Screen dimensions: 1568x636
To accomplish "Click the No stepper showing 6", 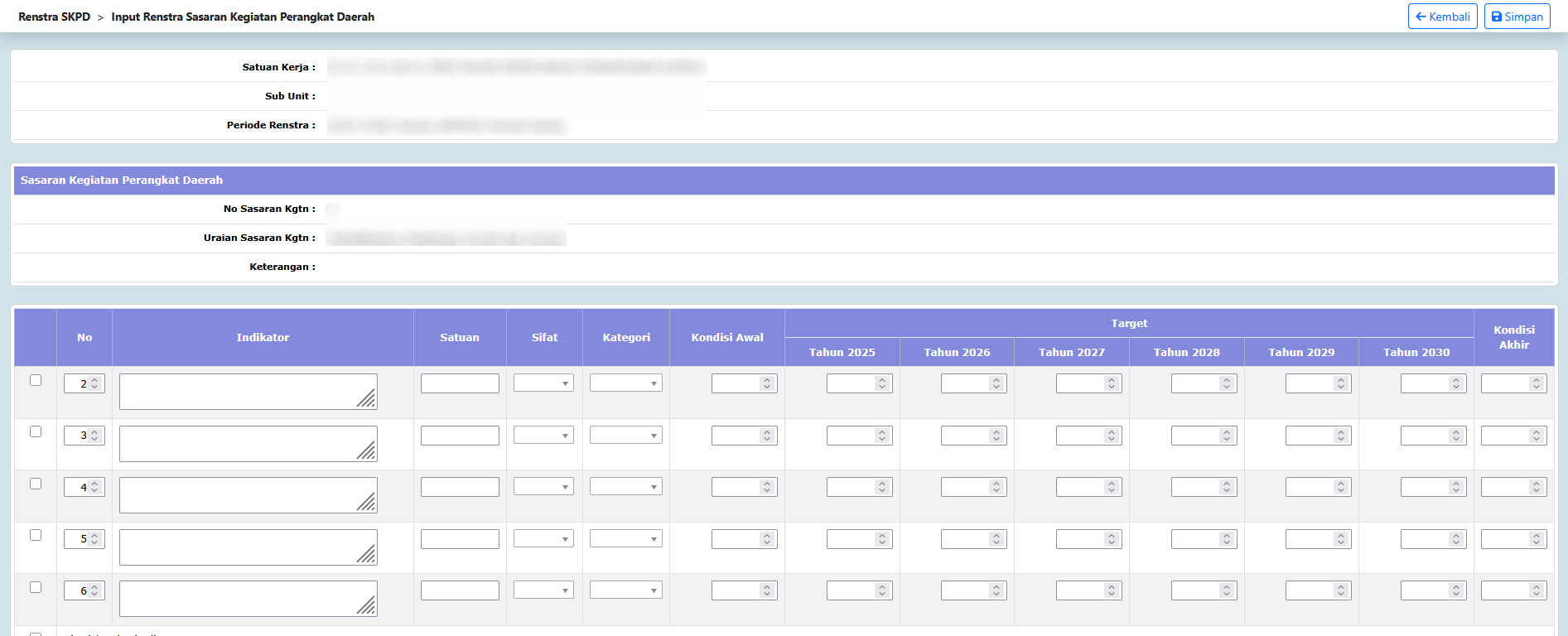I will 84,590.
